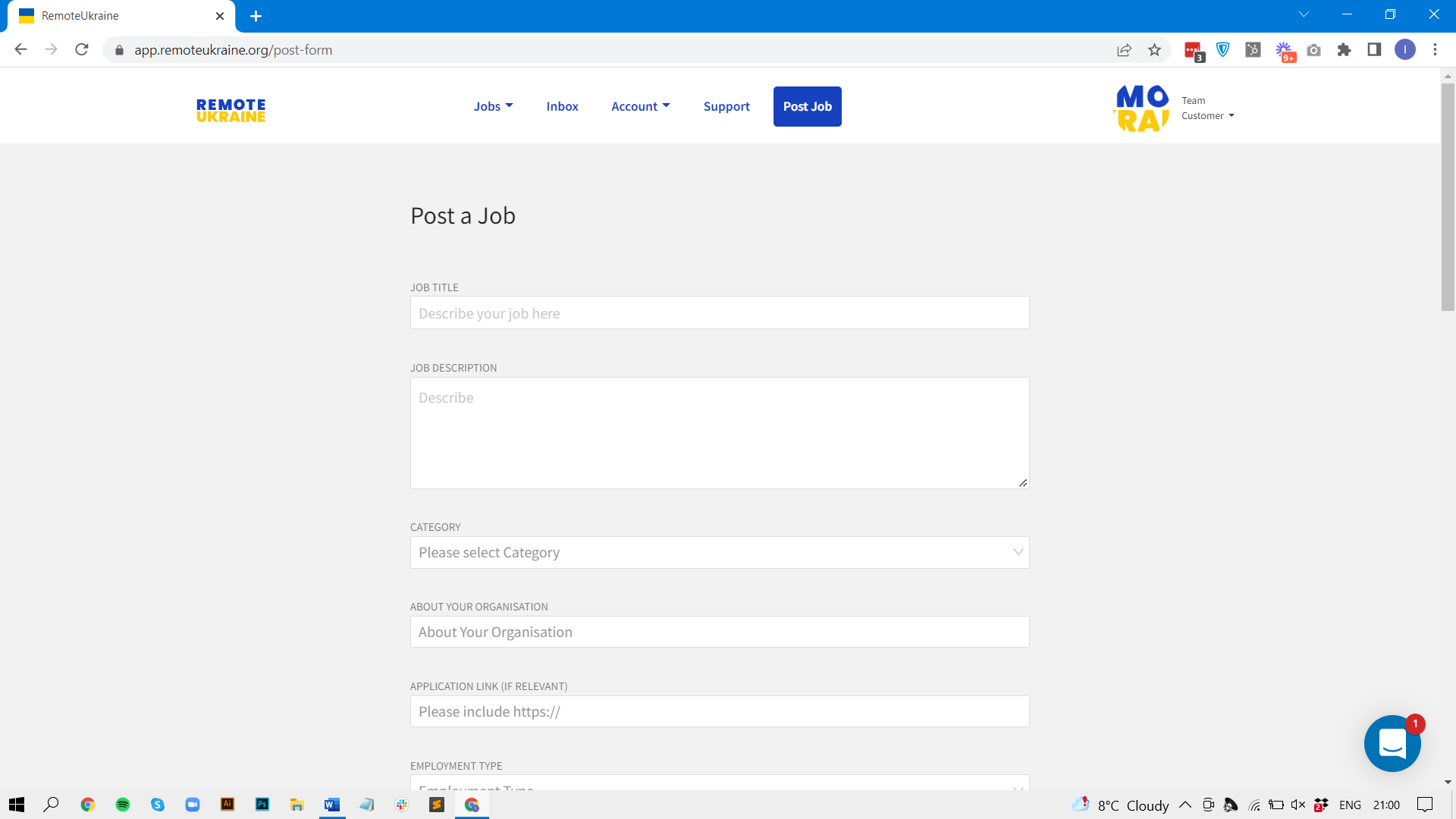The height and width of the screenshot is (819, 1456).
Task: Select Category from the dropdown
Action: (x=720, y=552)
